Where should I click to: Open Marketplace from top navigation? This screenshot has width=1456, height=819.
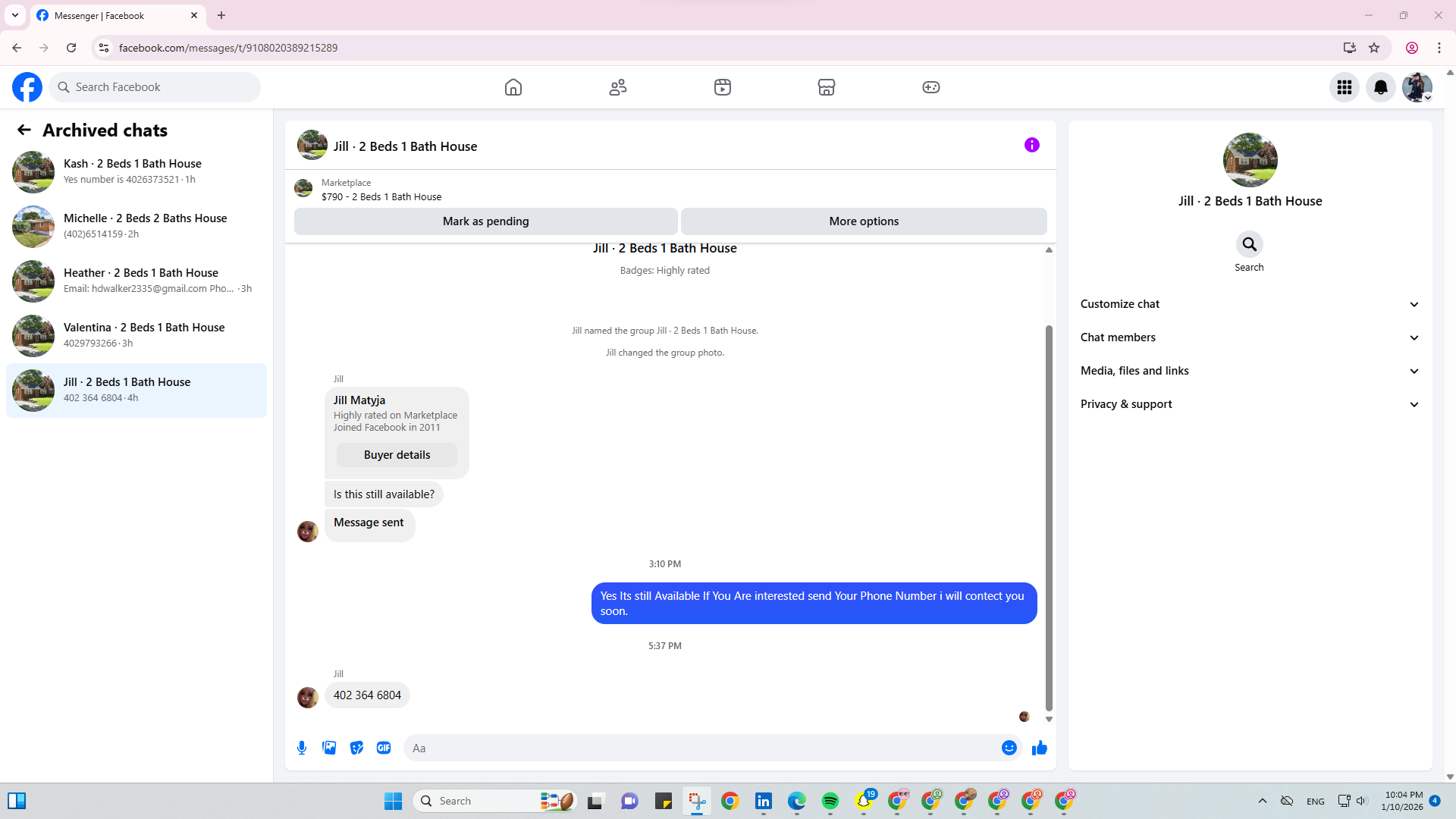coord(827,87)
